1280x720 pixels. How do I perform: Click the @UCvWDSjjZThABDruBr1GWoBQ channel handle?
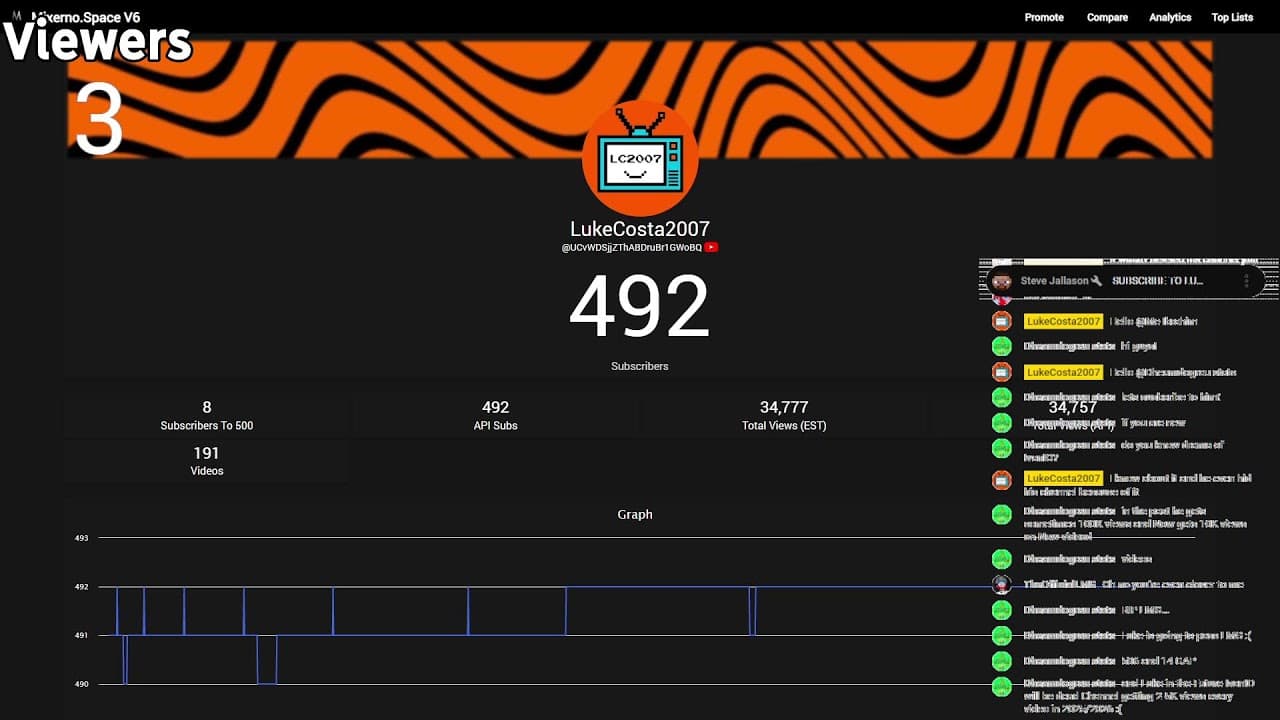[631, 247]
